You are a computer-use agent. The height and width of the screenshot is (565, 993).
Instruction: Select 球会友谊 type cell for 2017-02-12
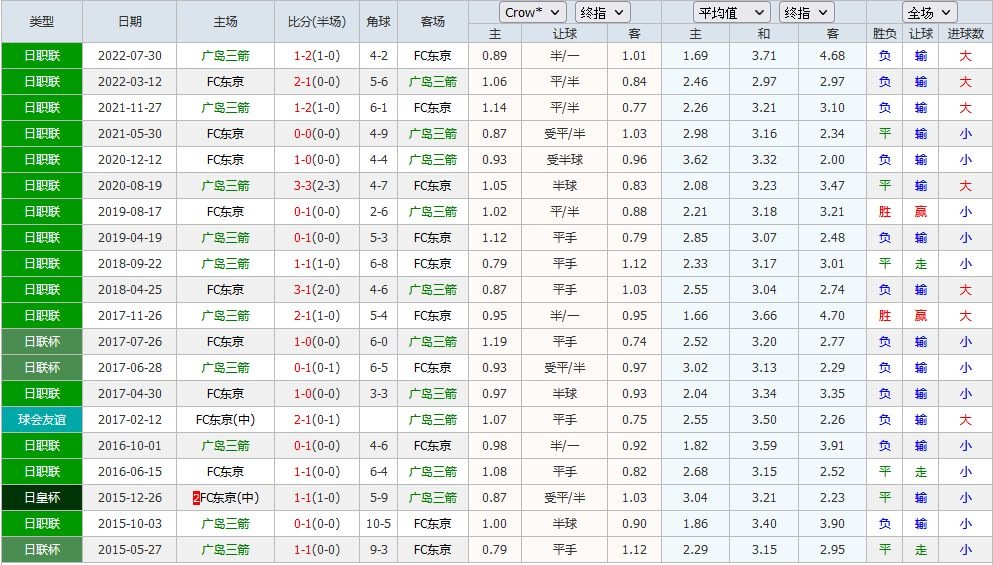point(42,419)
